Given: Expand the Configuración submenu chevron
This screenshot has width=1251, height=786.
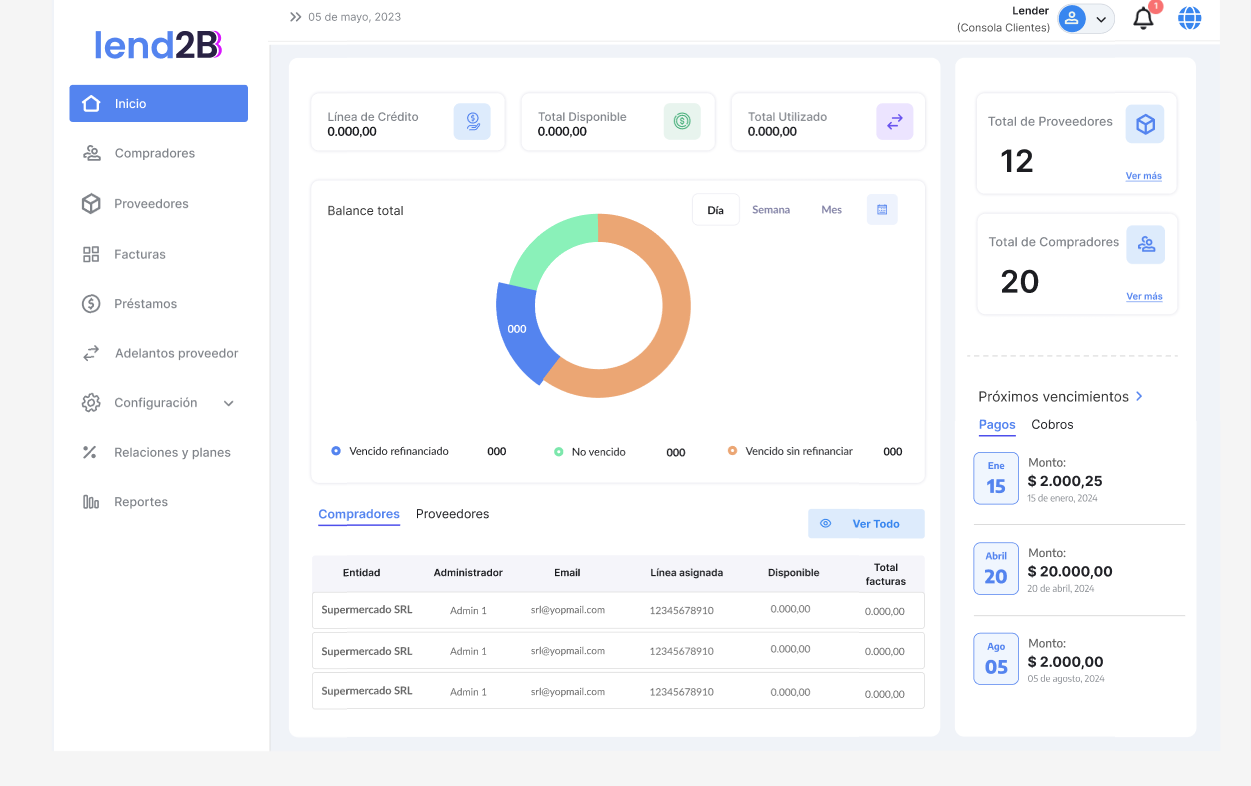Looking at the screenshot, I should pos(228,404).
